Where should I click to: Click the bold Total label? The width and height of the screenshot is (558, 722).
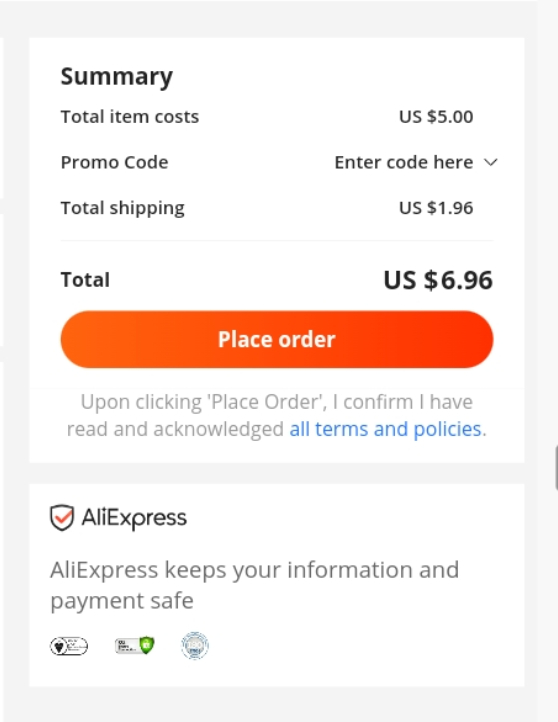tap(85, 280)
